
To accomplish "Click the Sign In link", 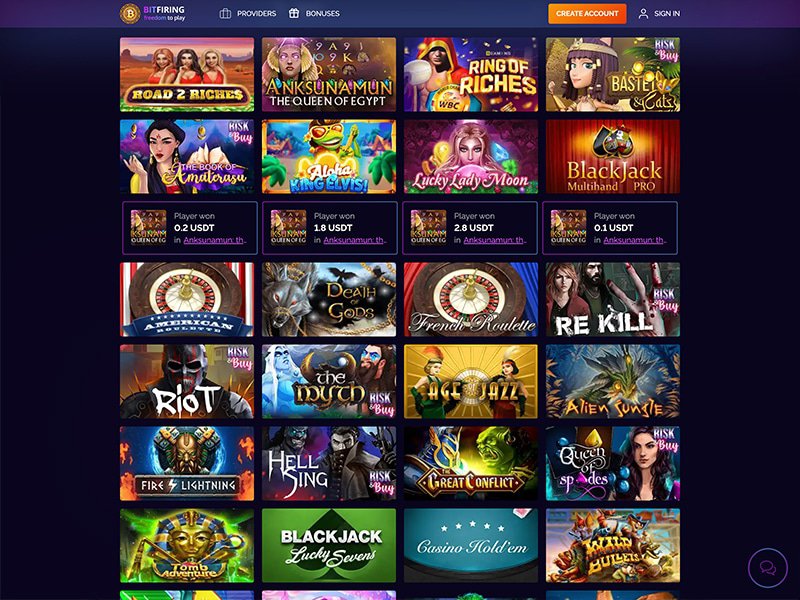I will (667, 14).
